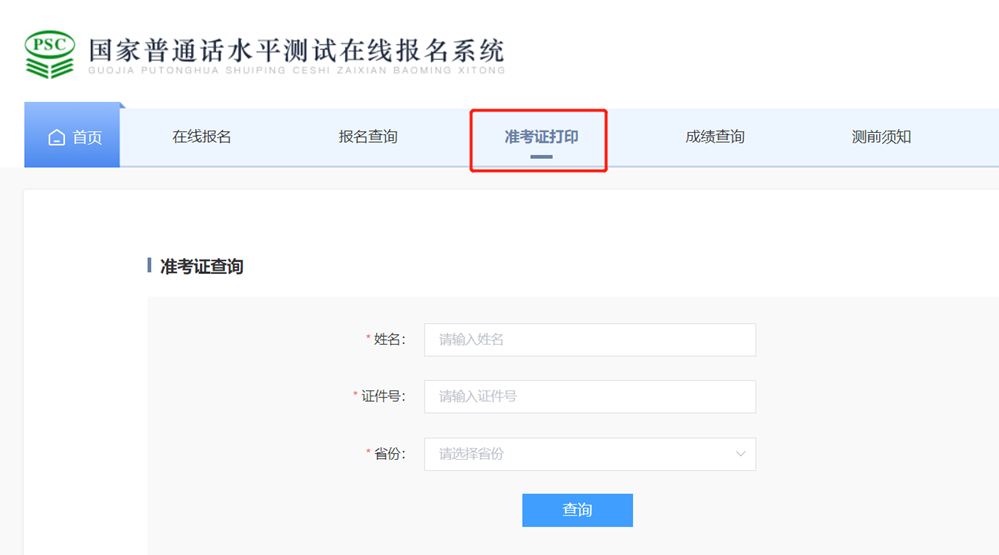Click the pinyin subtitle under the site title
This screenshot has width=999, height=555.
[296, 71]
